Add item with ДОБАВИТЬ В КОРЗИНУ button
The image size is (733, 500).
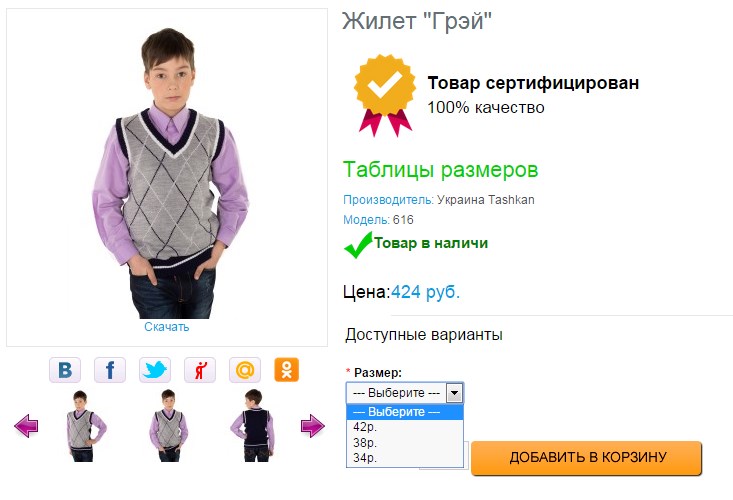click(587, 457)
